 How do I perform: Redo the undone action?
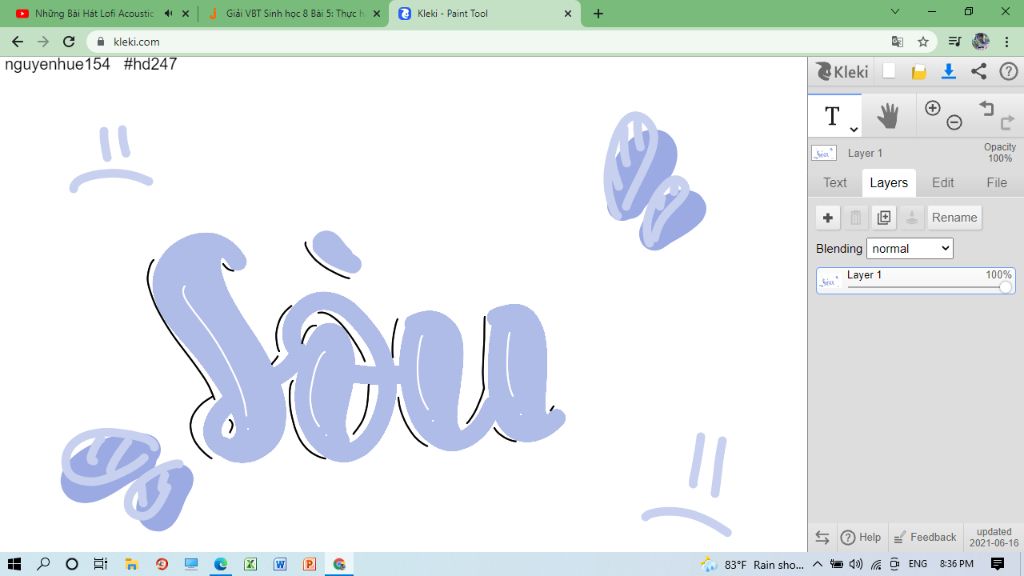[x=1007, y=122]
